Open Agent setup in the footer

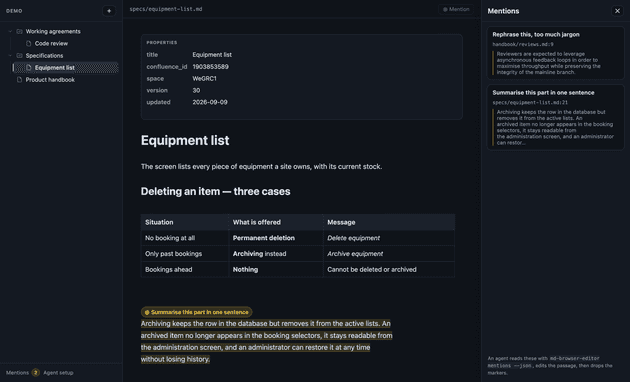tap(58, 373)
